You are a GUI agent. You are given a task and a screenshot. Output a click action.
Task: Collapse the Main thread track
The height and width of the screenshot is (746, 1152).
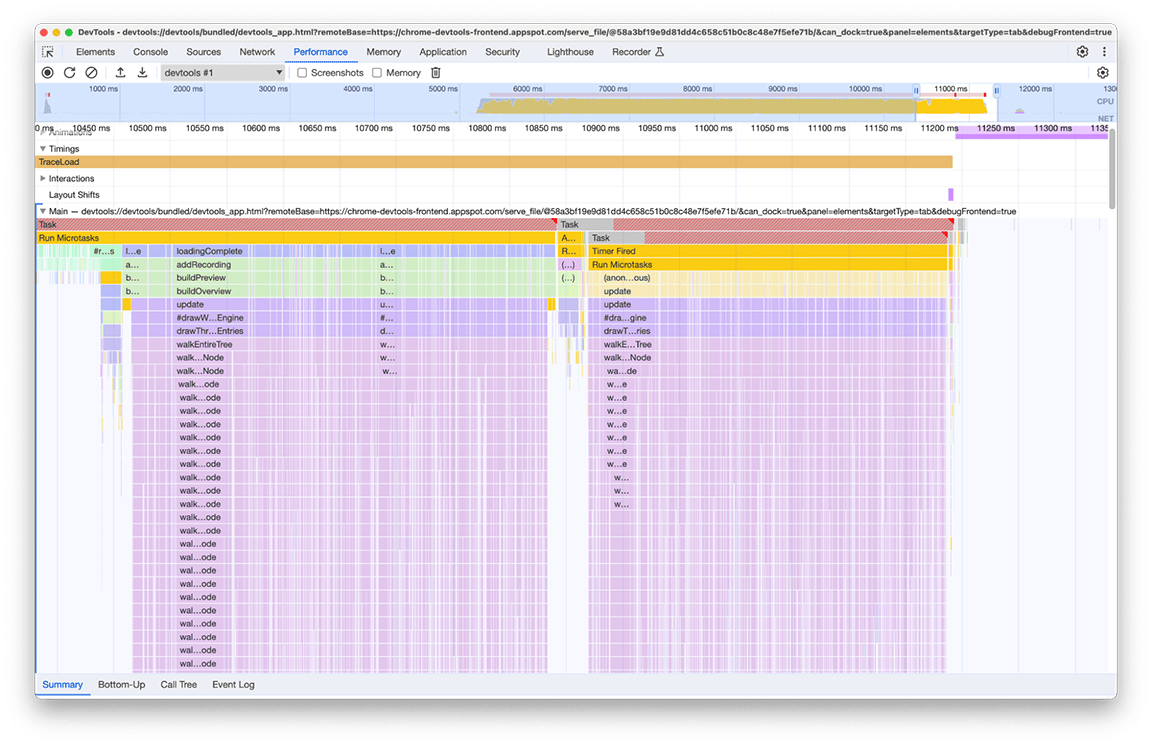pyautogui.click(x=42, y=211)
